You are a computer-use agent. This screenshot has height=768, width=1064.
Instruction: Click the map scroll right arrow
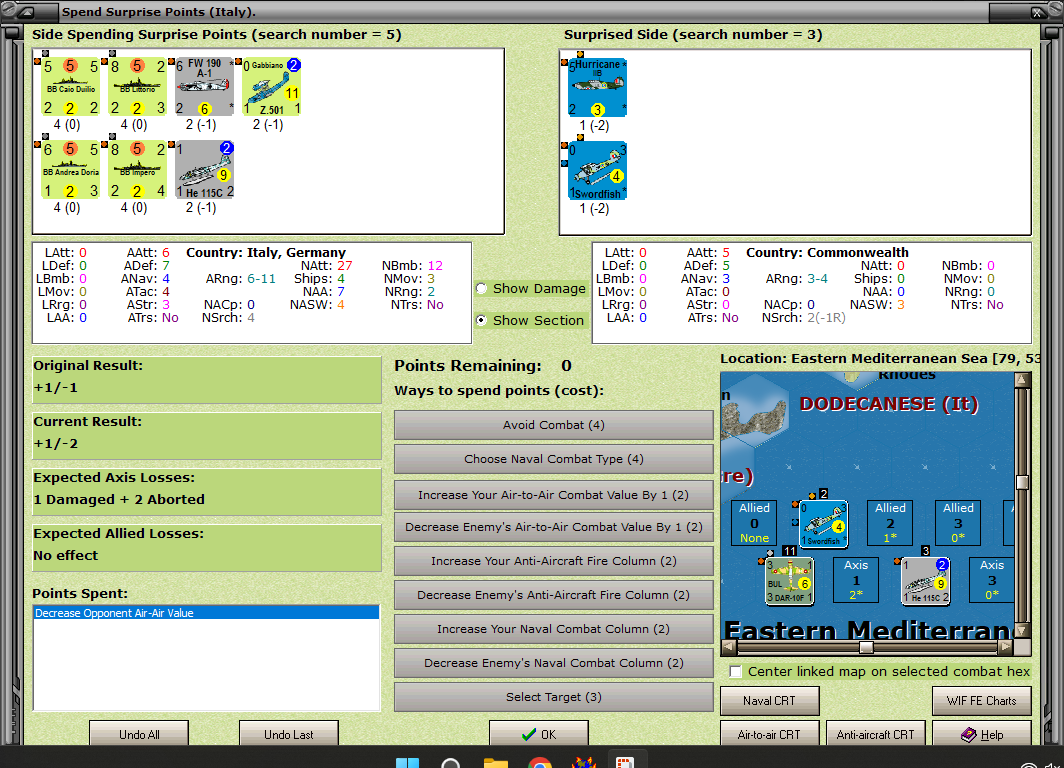pyautogui.click(x=1006, y=647)
